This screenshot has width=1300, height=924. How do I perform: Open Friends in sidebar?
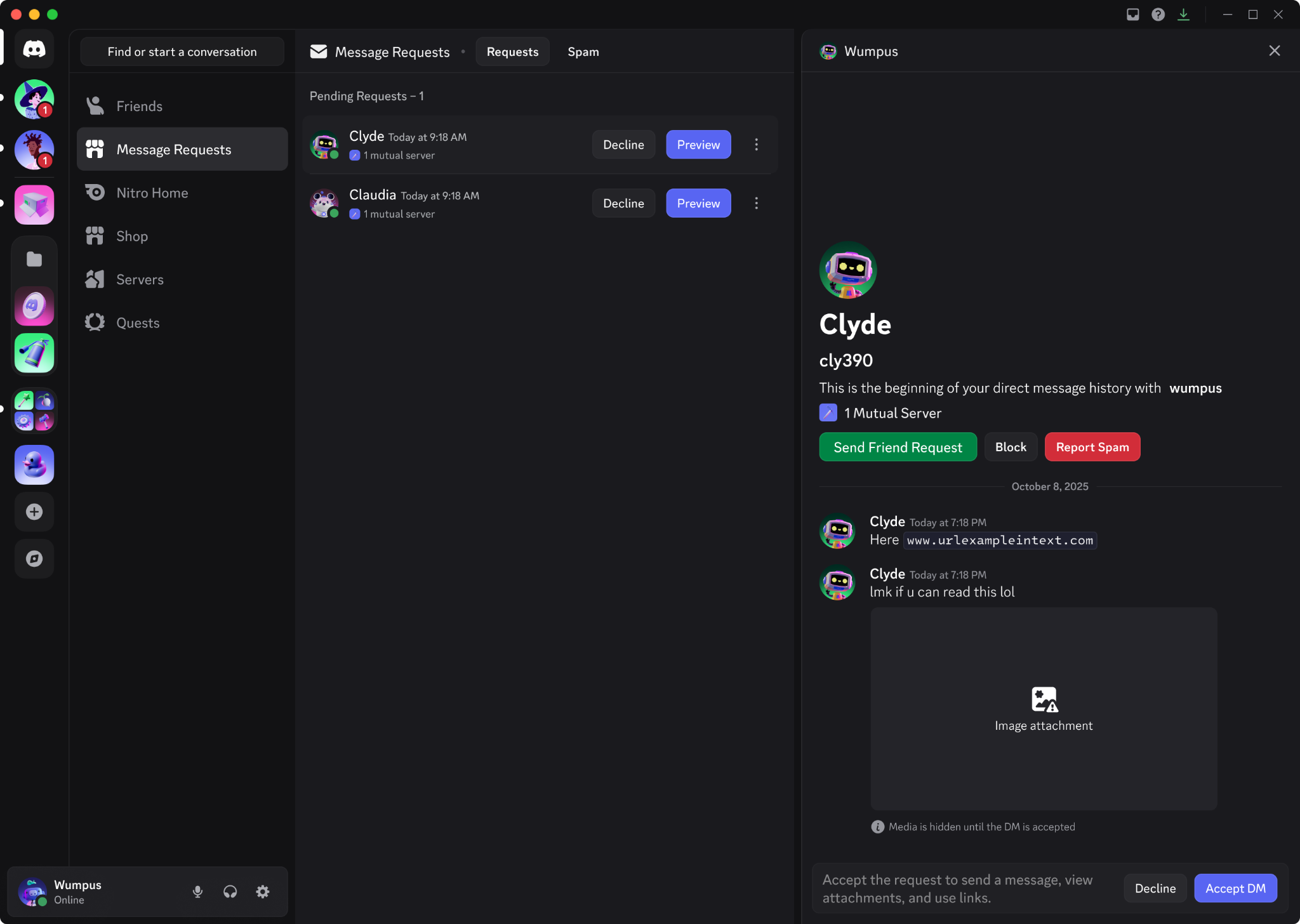[182, 106]
